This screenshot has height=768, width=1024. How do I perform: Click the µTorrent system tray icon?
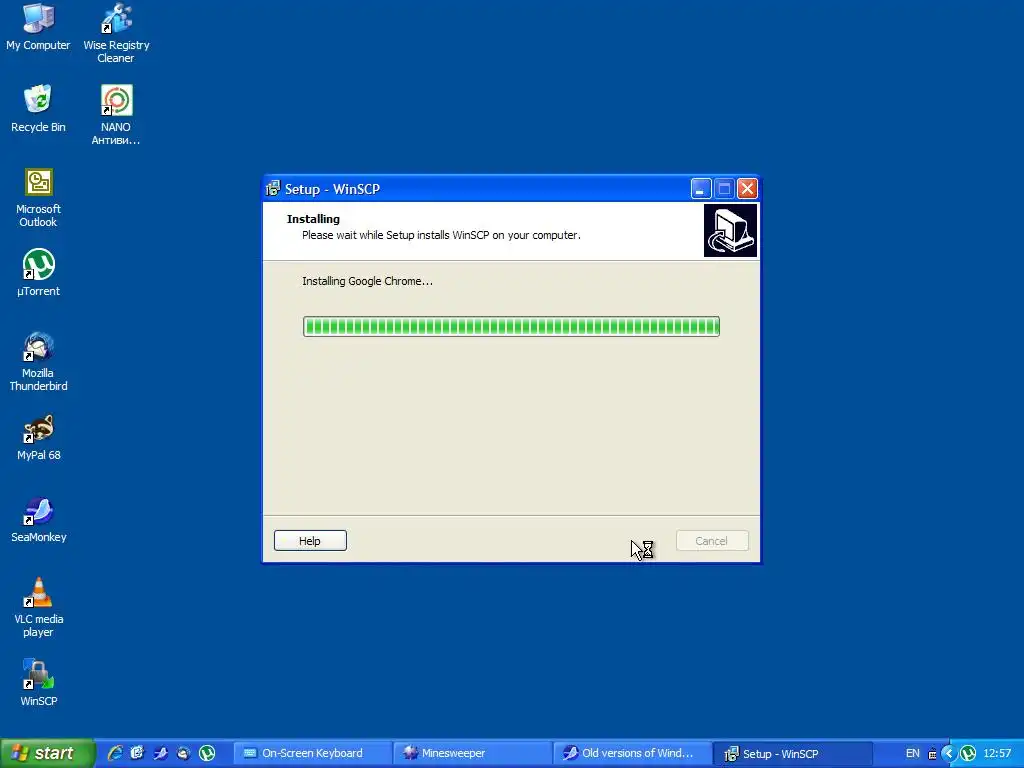[968, 754]
